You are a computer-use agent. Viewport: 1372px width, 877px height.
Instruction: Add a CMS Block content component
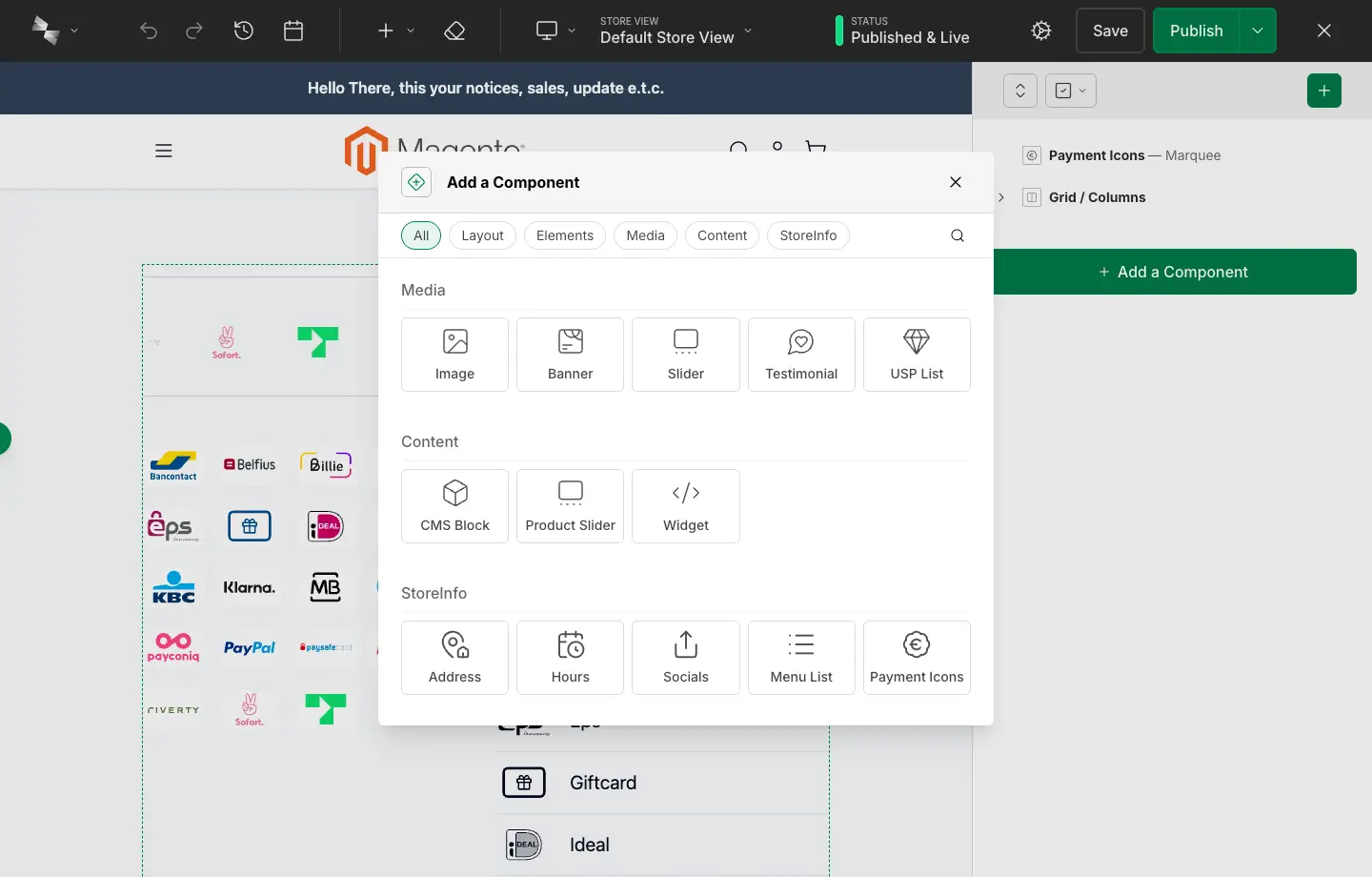coord(454,505)
